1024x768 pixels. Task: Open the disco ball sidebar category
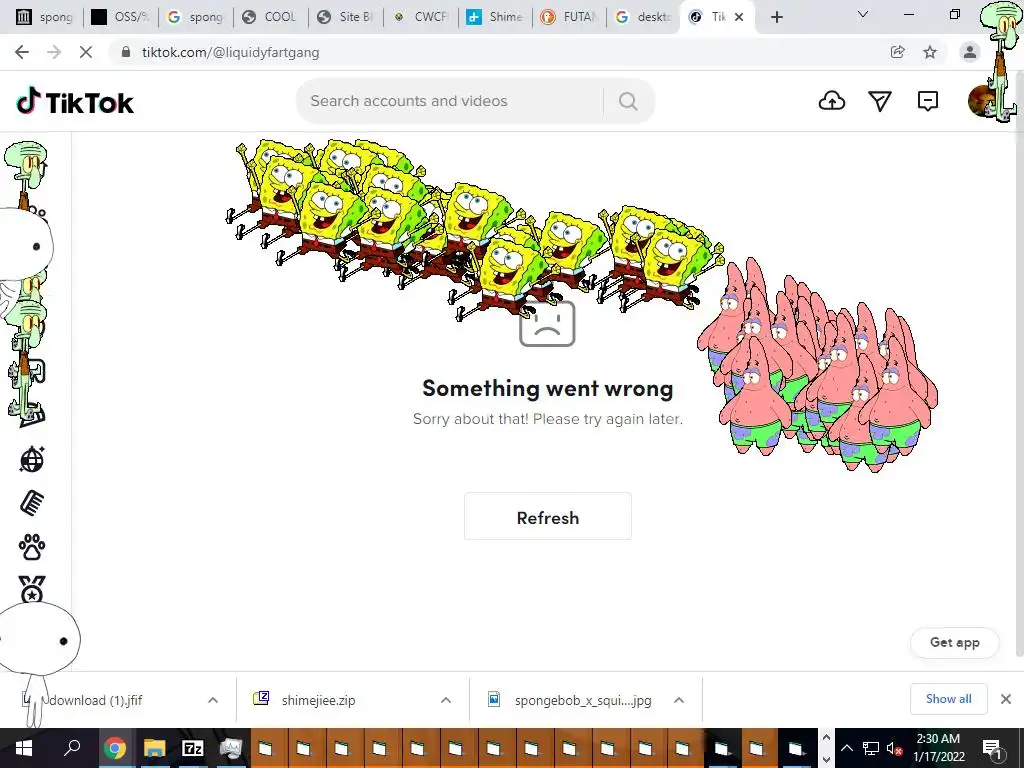[31, 460]
